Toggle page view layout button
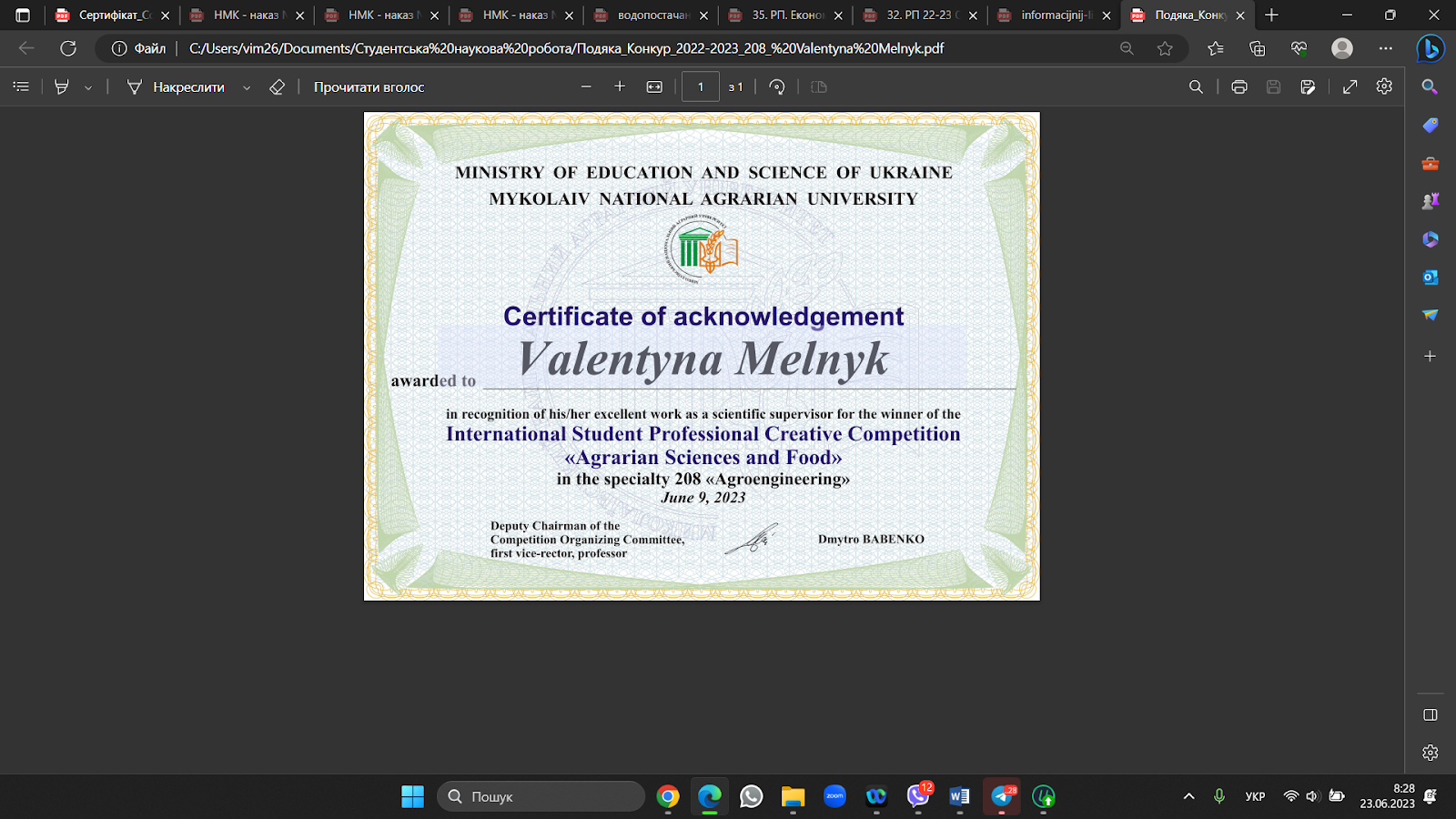The width and height of the screenshot is (1456, 819). tap(819, 86)
